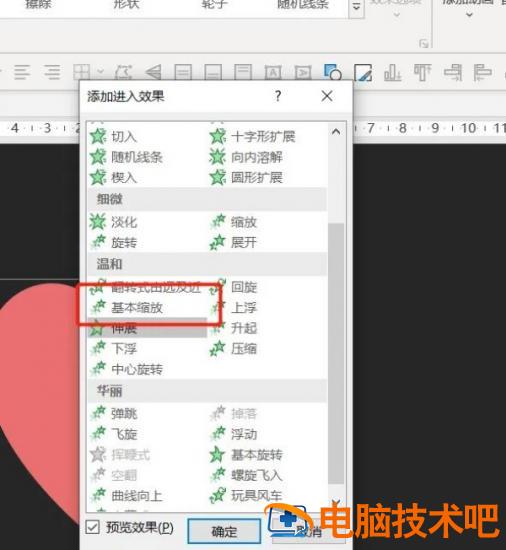Pick the 飞旋 exciting effect
The width and height of the screenshot is (506, 550).
(x=114, y=434)
